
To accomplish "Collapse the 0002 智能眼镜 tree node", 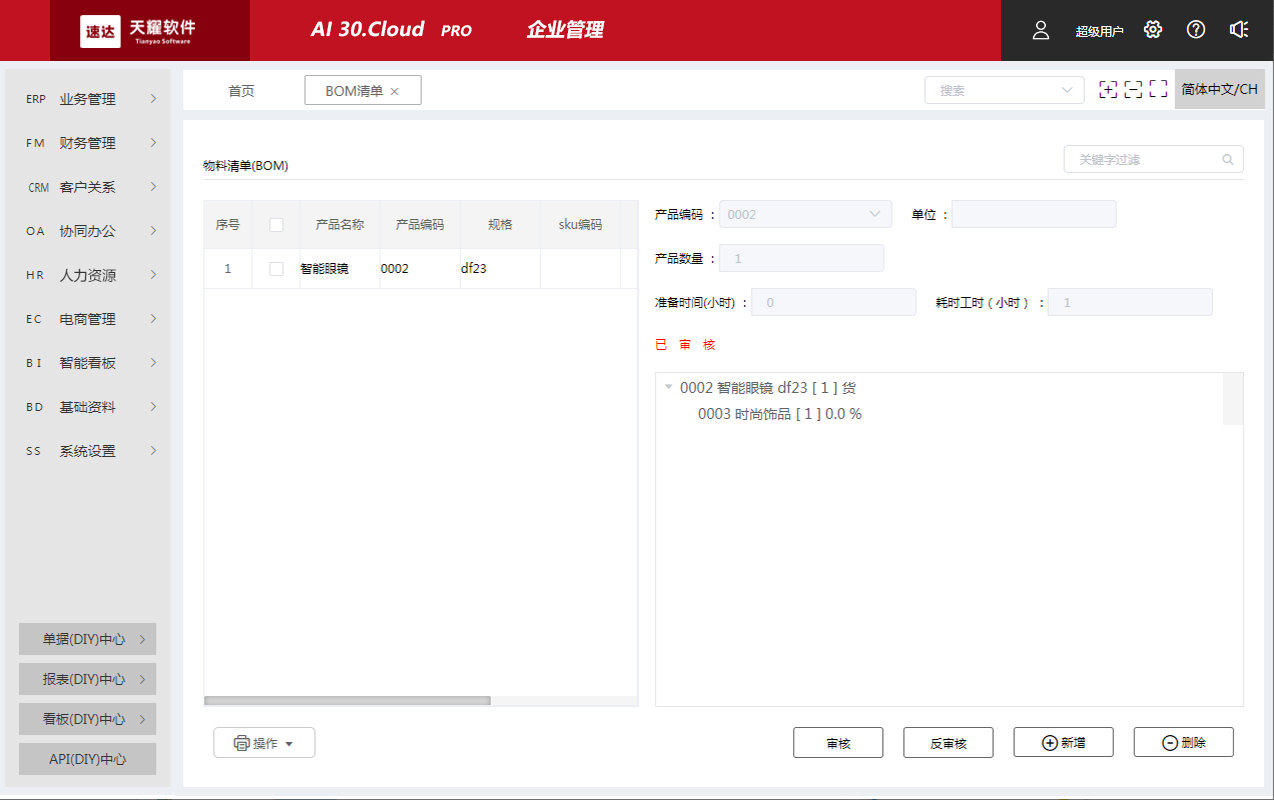I will (x=668, y=388).
